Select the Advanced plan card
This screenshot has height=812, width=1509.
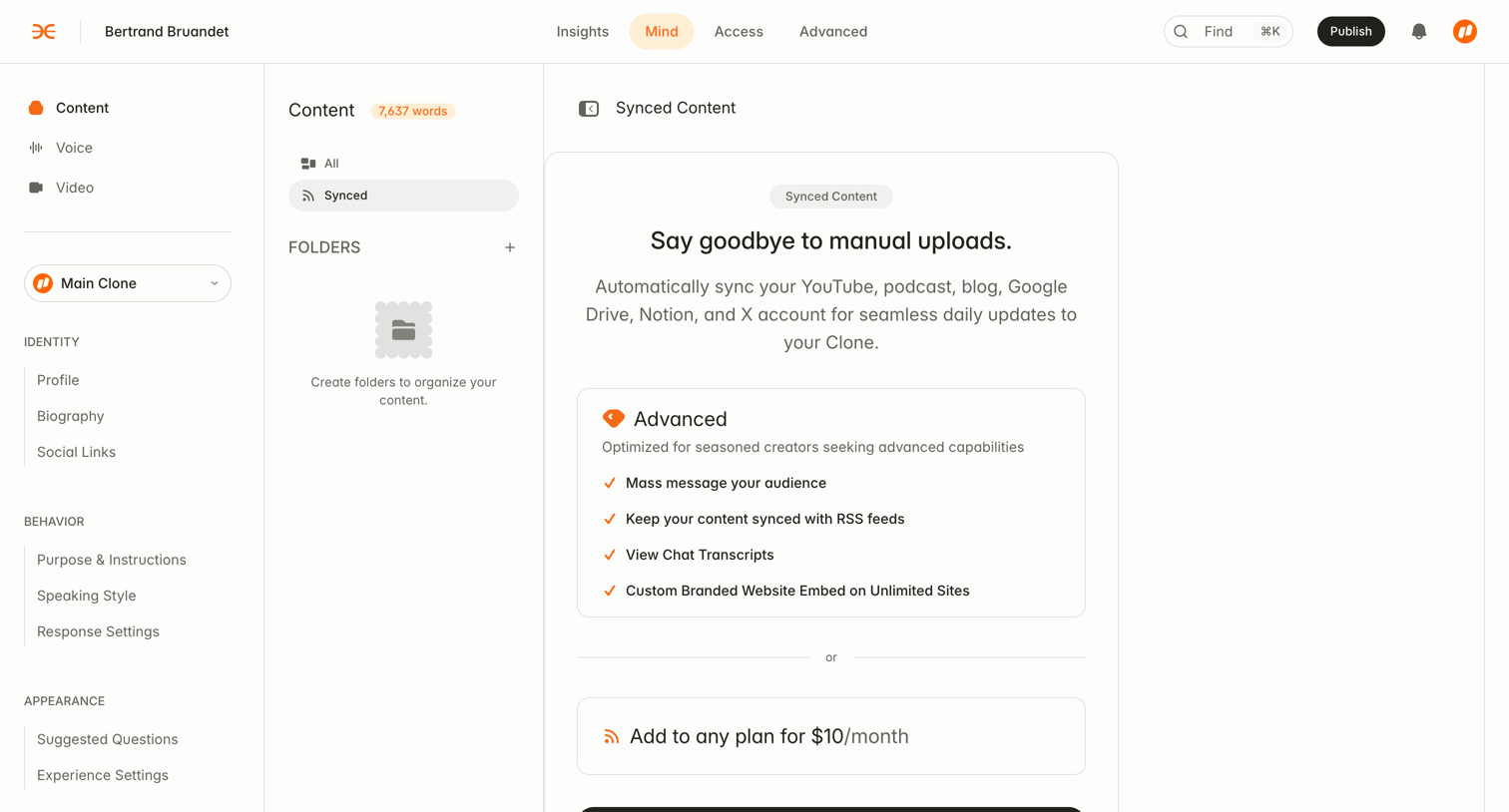click(831, 503)
